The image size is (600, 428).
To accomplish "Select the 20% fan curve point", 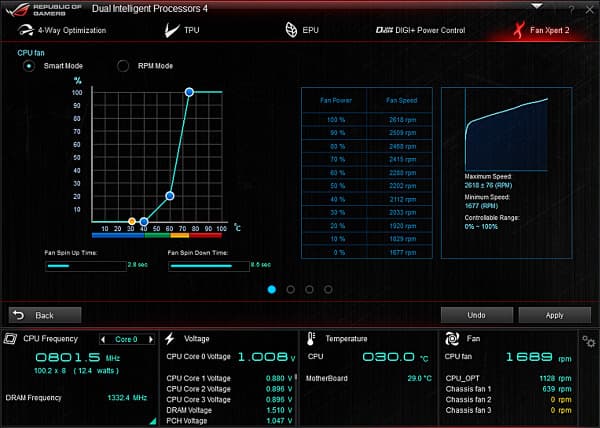I will point(170,196).
